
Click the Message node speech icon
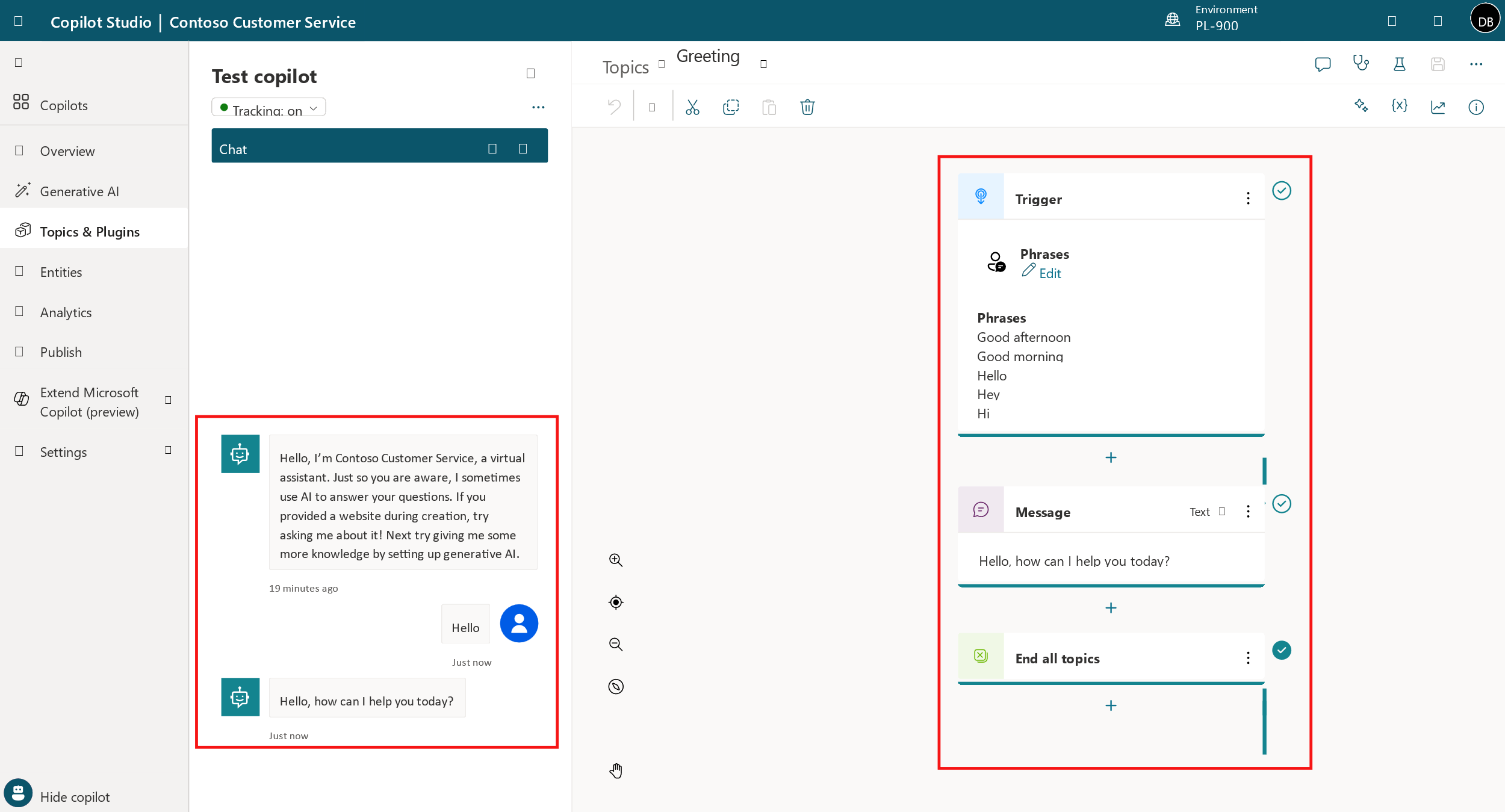pyautogui.click(x=981, y=510)
